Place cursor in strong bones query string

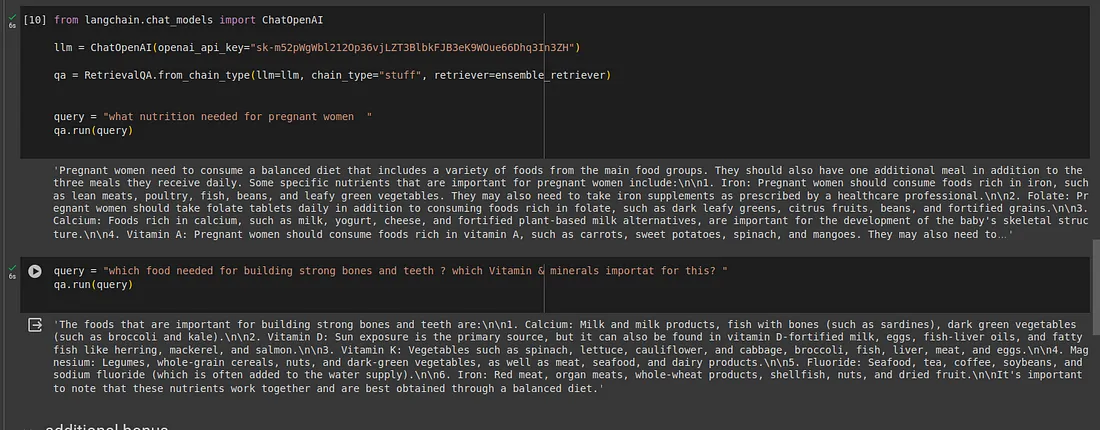coord(415,271)
